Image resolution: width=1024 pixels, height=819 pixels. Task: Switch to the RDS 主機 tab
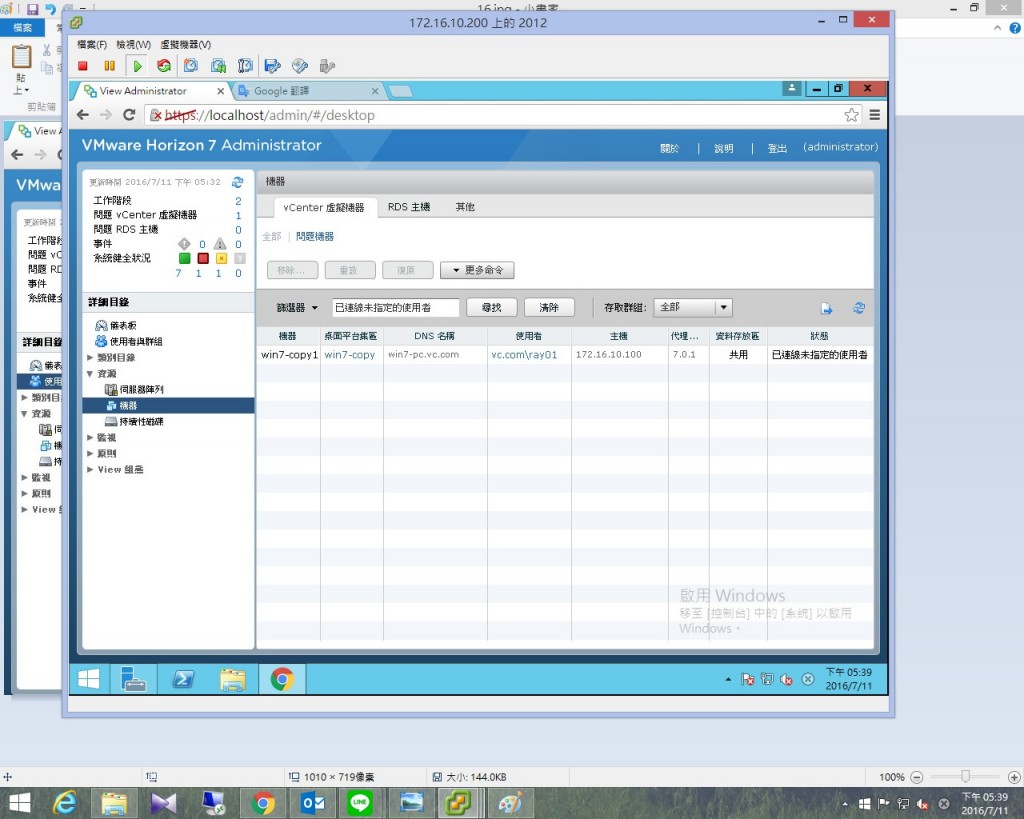coord(409,207)
